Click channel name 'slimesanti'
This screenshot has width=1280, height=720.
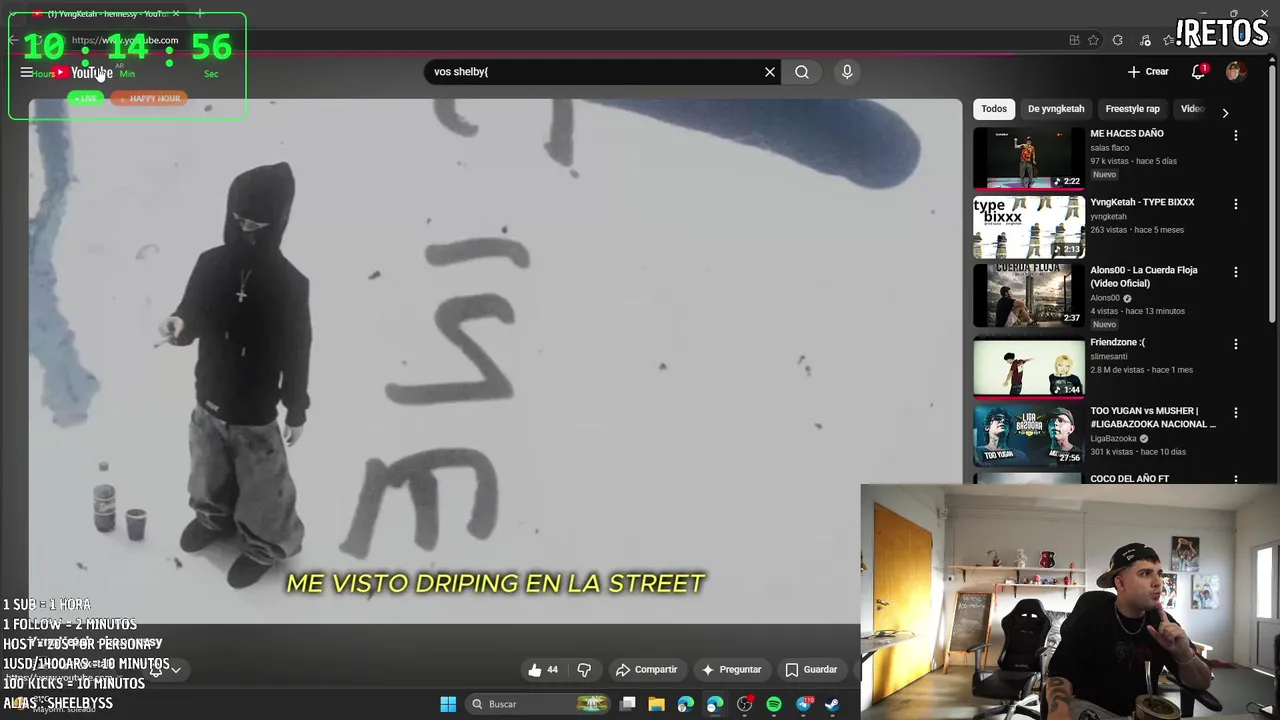pyautogui.click(x=1110, y=357)
